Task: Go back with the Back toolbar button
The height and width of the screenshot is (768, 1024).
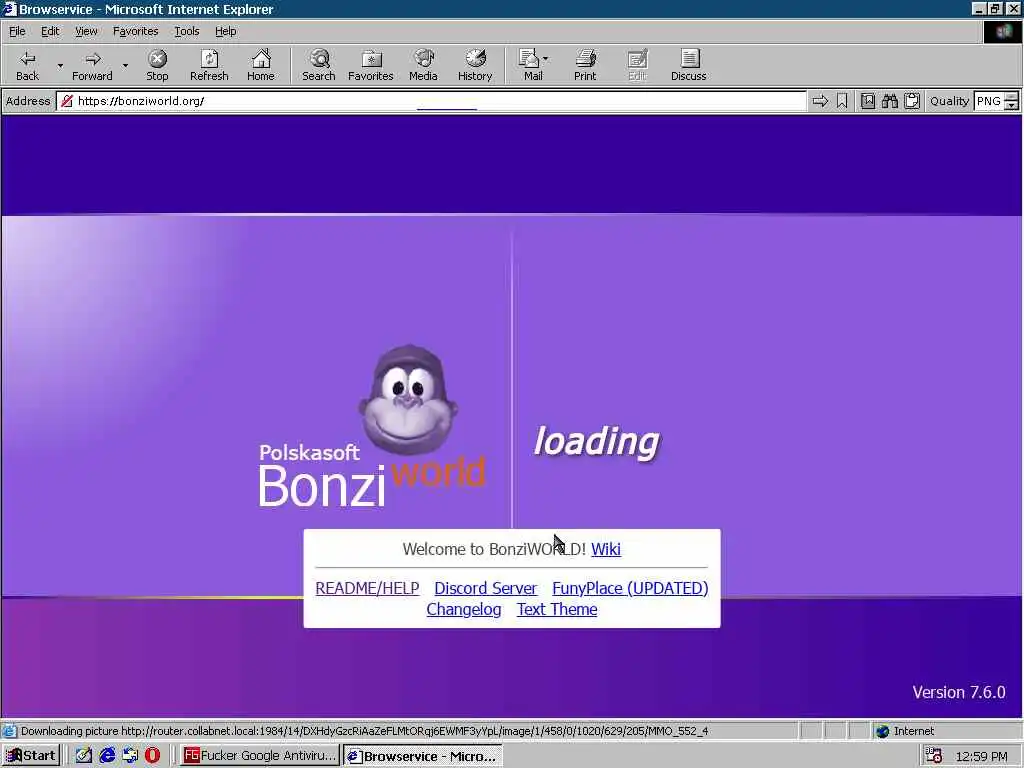Action: point(27,65)
